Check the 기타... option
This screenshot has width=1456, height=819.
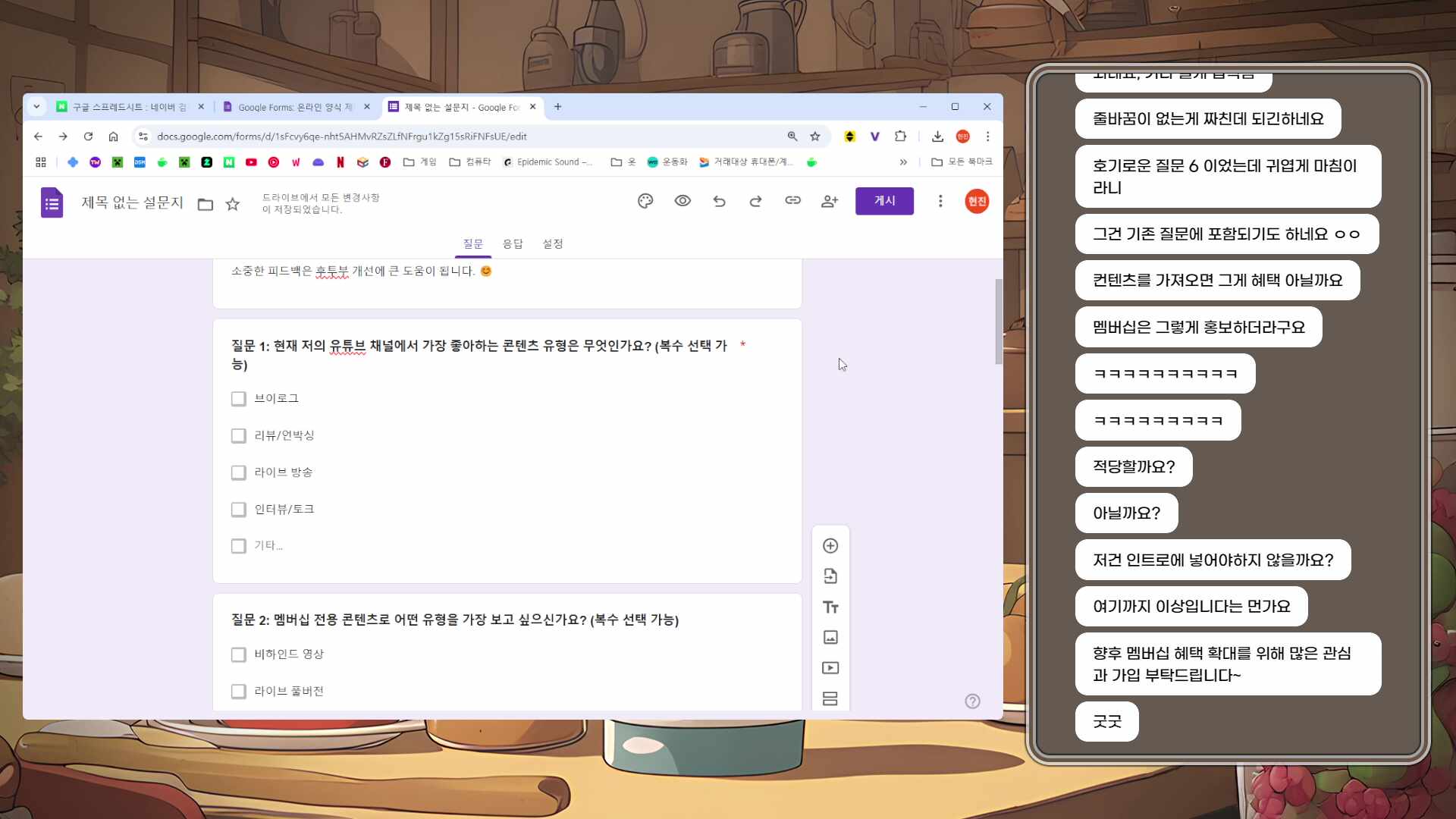(239, 546)
